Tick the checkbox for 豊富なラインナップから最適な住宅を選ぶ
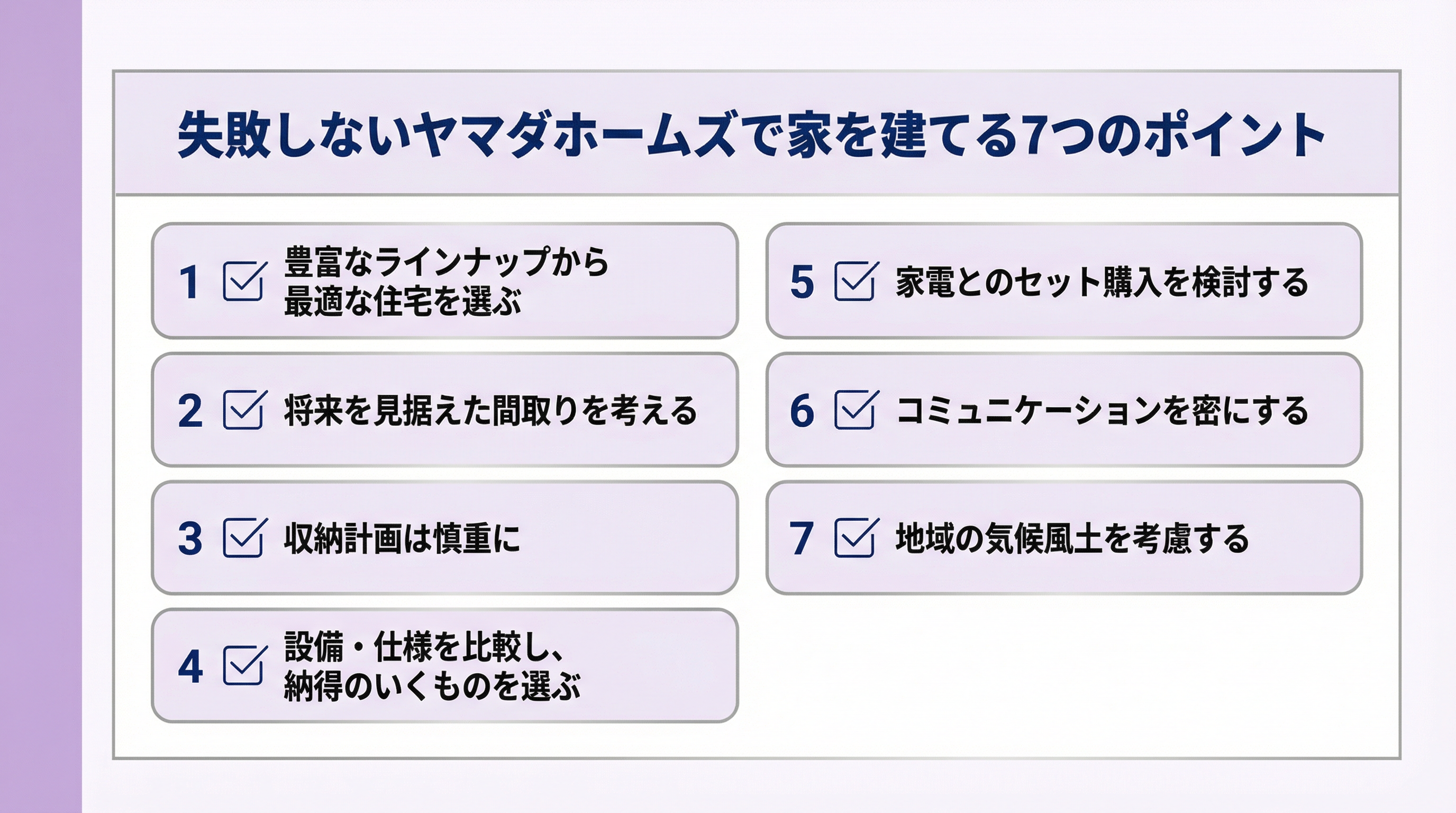 pos(243,282)
